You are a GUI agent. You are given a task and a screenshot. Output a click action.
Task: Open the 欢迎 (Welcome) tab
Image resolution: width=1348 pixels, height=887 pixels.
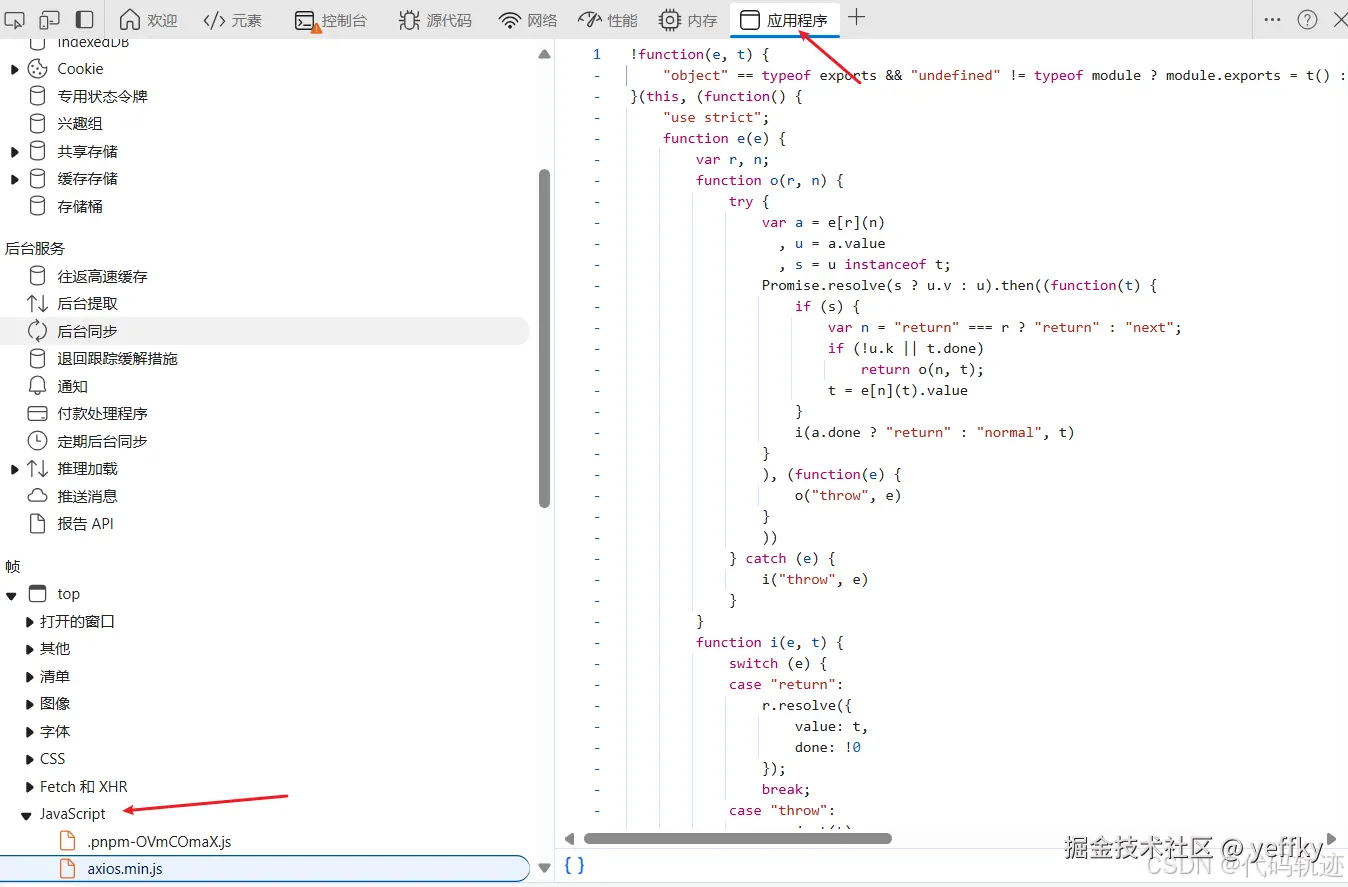click(148, 20)
